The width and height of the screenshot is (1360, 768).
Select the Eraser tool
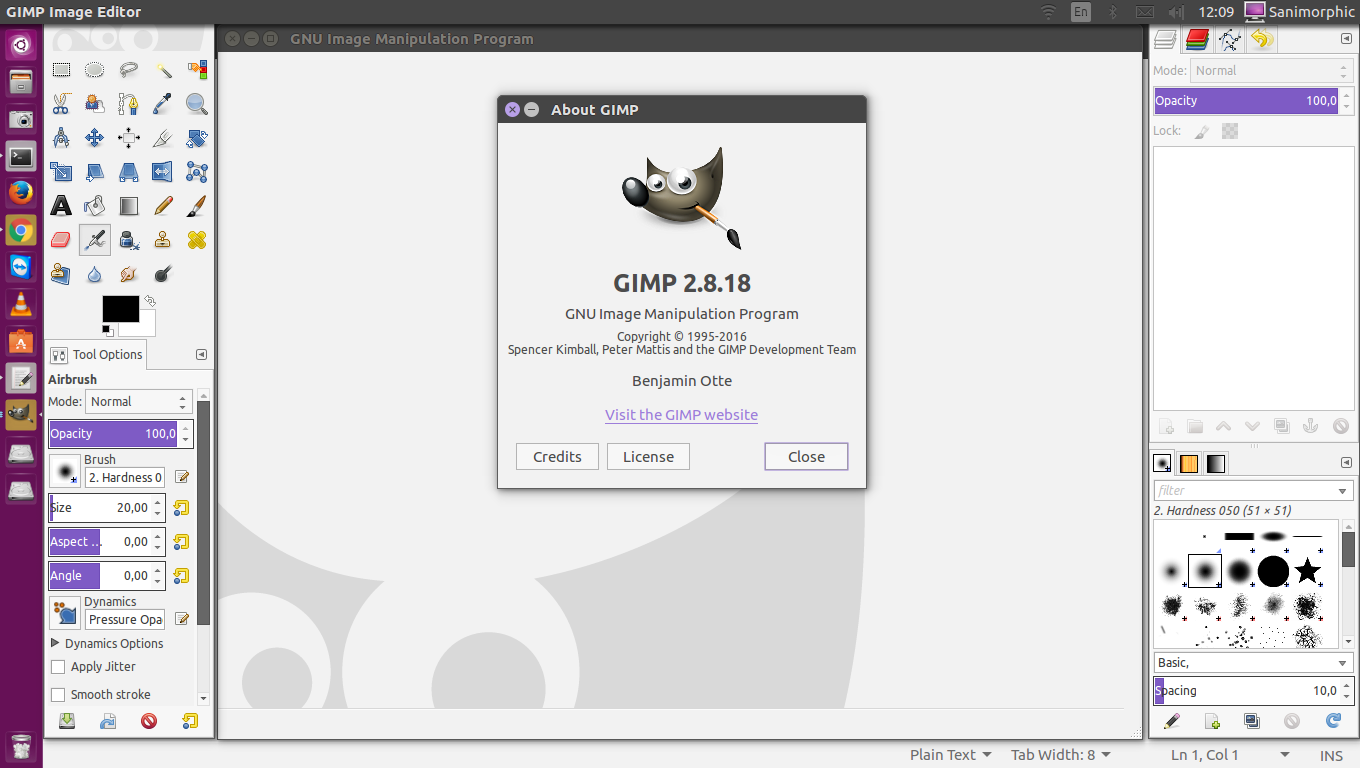[x=61, y=240]
